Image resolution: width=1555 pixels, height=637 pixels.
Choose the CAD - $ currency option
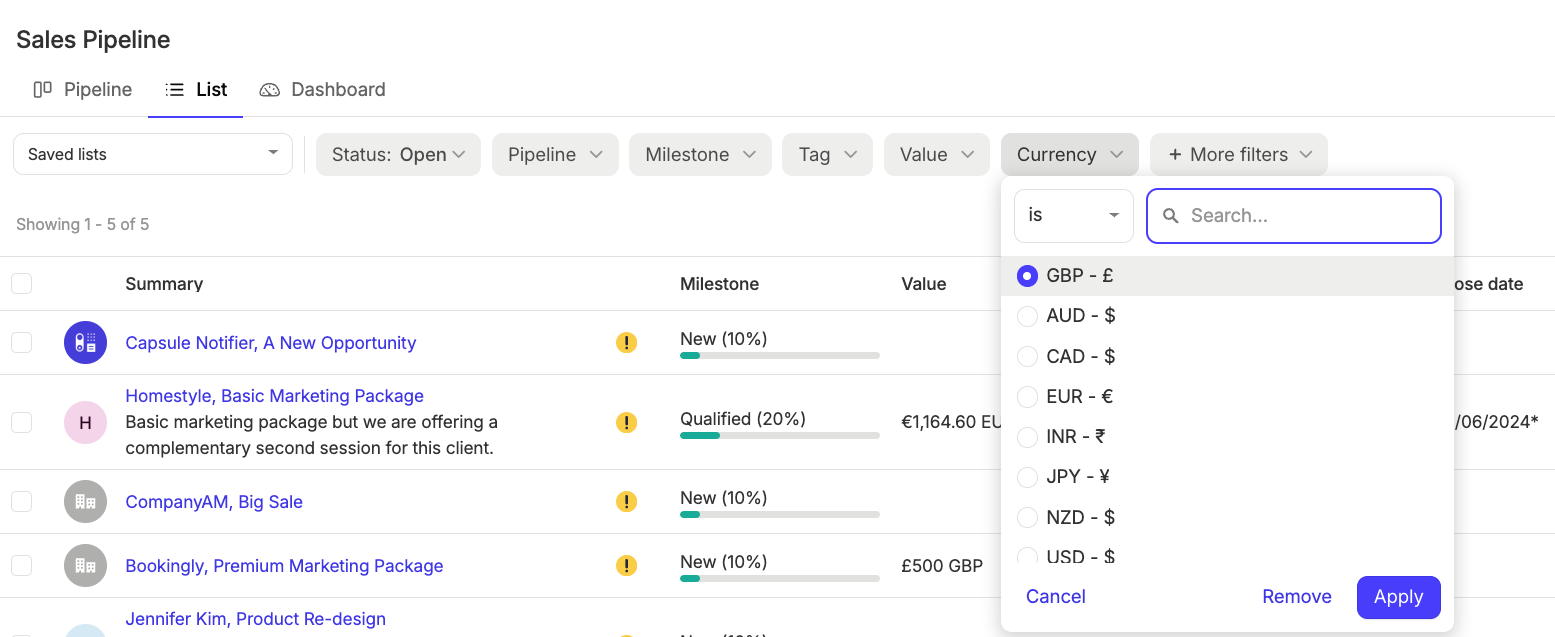coord(1227,356)
